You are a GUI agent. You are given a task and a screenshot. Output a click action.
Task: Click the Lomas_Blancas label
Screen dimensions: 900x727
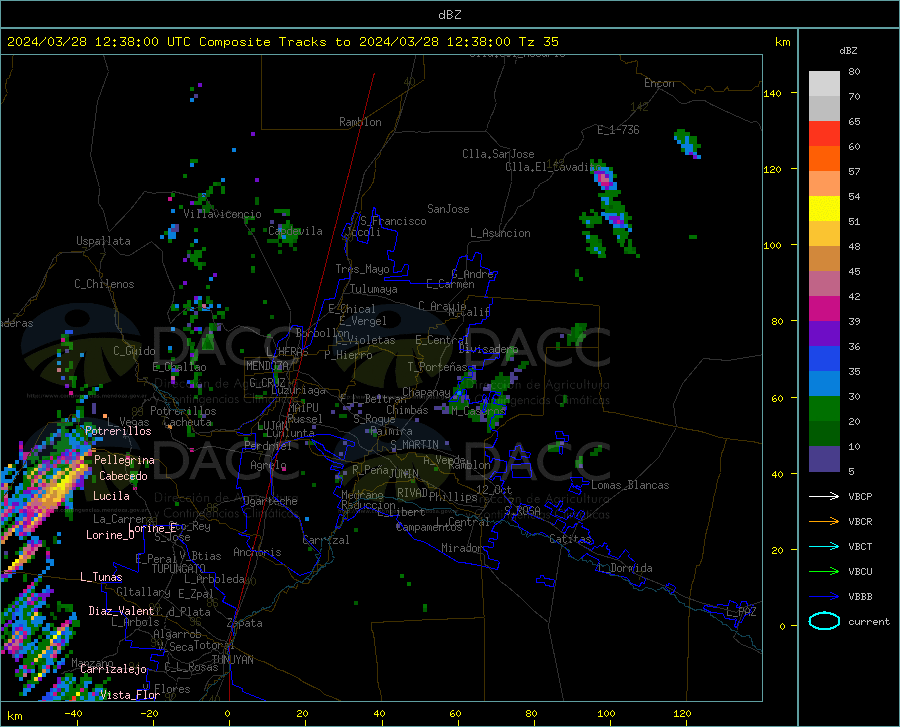point(630,485)
